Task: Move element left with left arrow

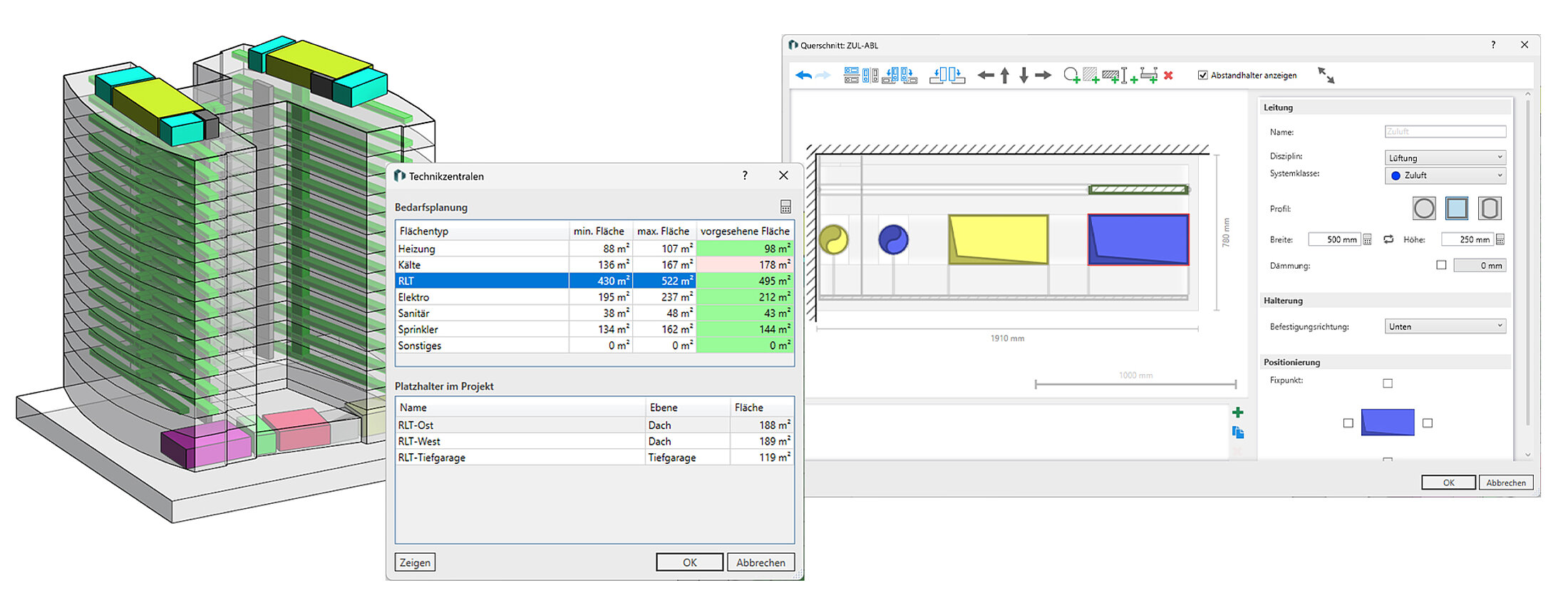Action: pos(986,76)
